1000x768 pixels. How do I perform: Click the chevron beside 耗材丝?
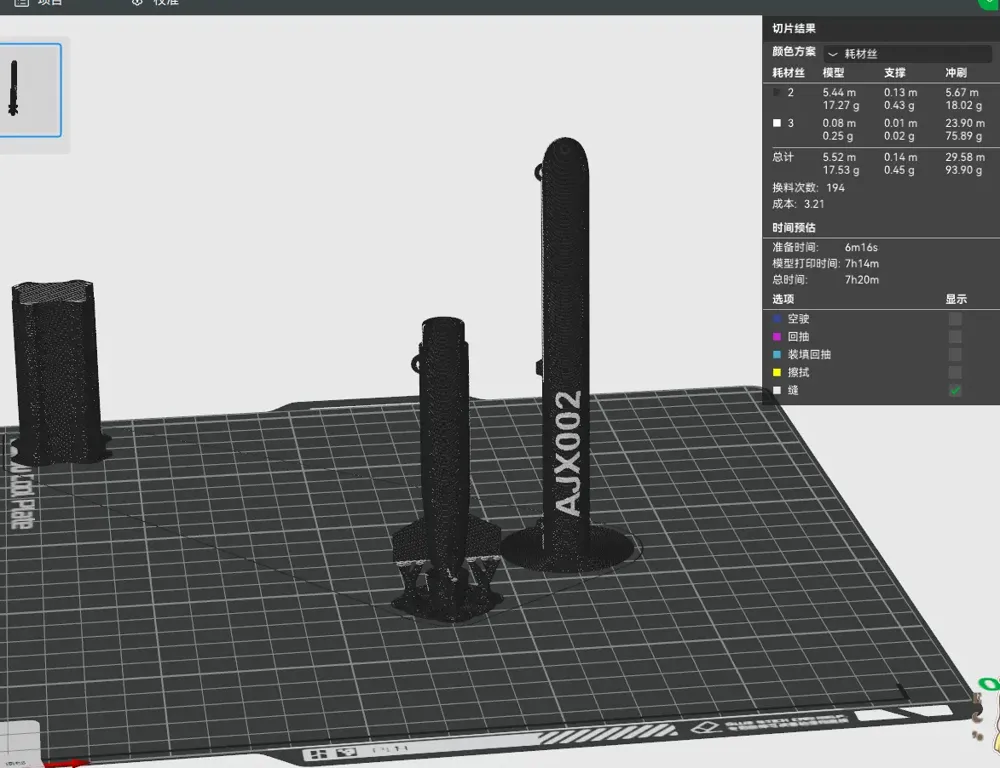pyautogui.click(x=832, y=54)
